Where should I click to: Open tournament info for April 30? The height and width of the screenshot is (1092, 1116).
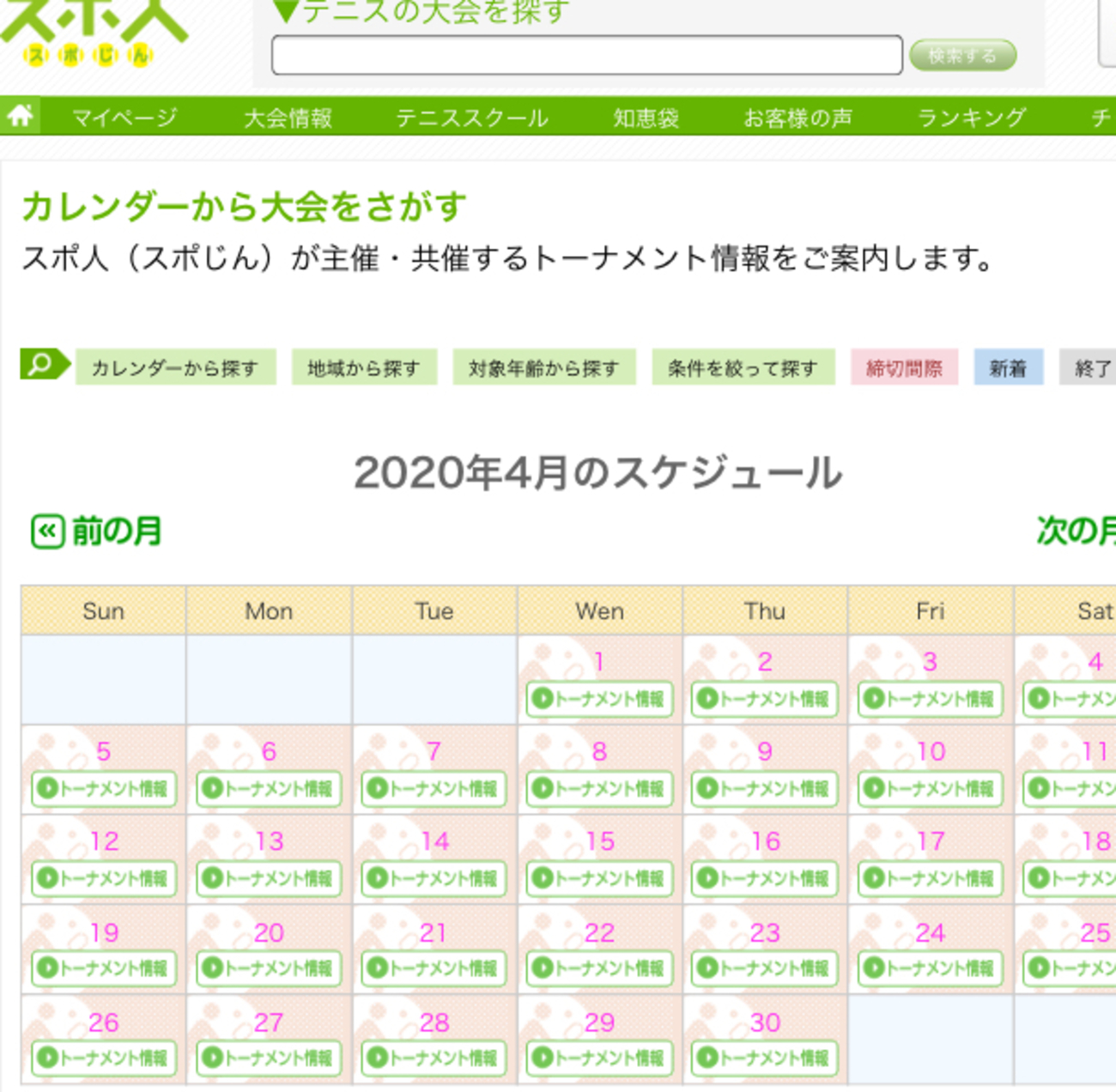click(x=764, y=1058)
